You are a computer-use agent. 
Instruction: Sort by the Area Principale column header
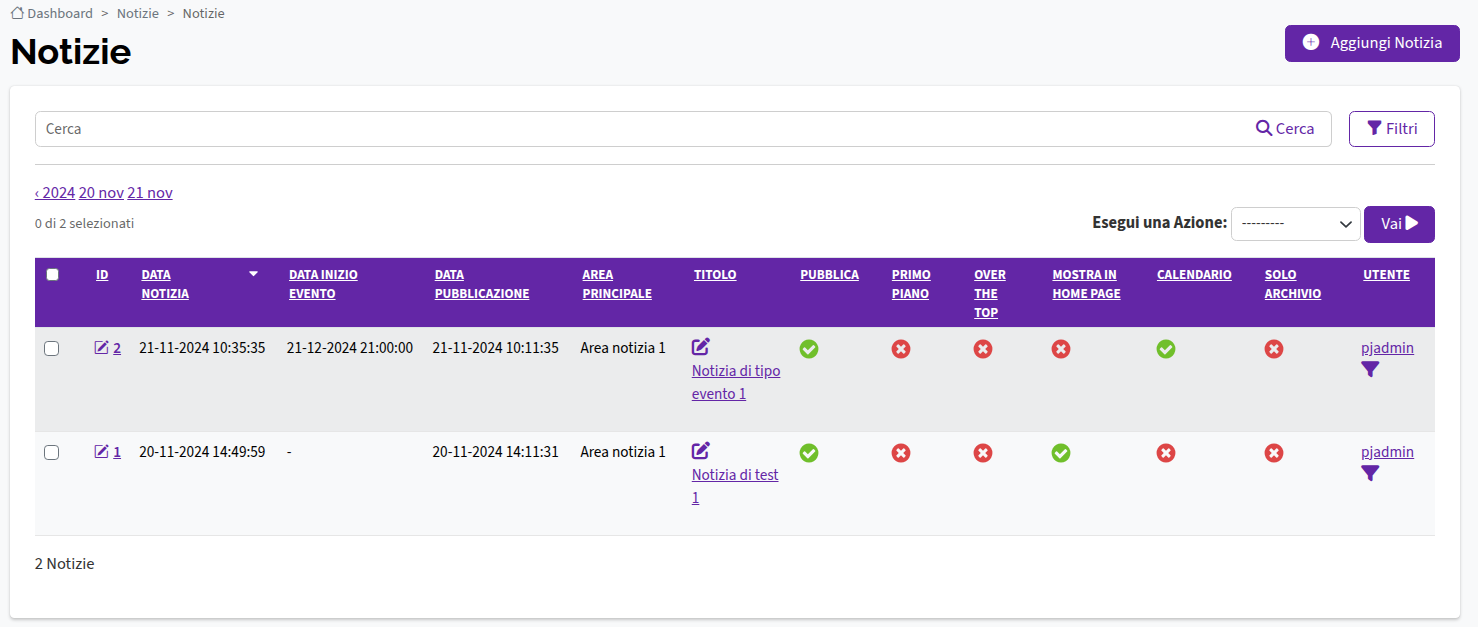click(617, 284)
